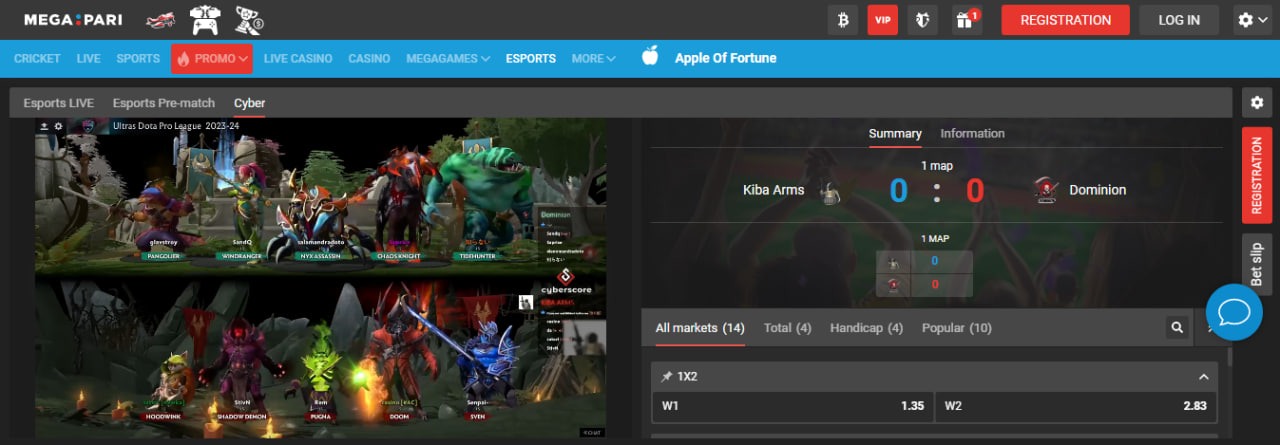Switch to Esports LIVE tab

[59, 103]
